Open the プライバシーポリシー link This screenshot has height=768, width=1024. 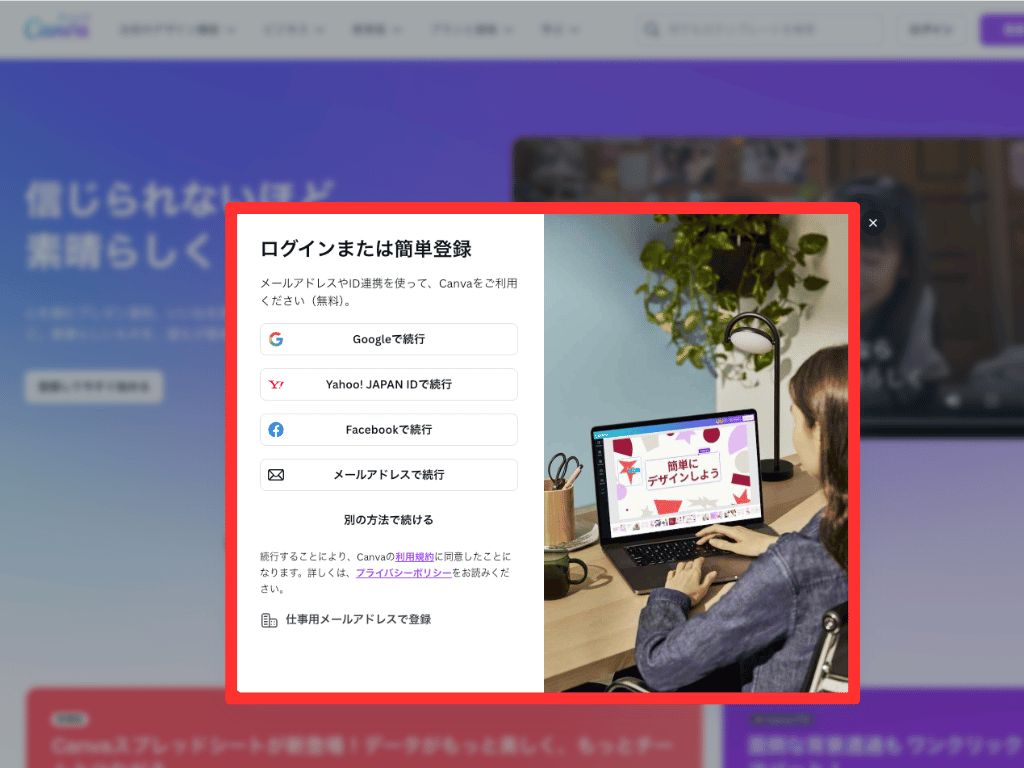(x=404, y=573)
